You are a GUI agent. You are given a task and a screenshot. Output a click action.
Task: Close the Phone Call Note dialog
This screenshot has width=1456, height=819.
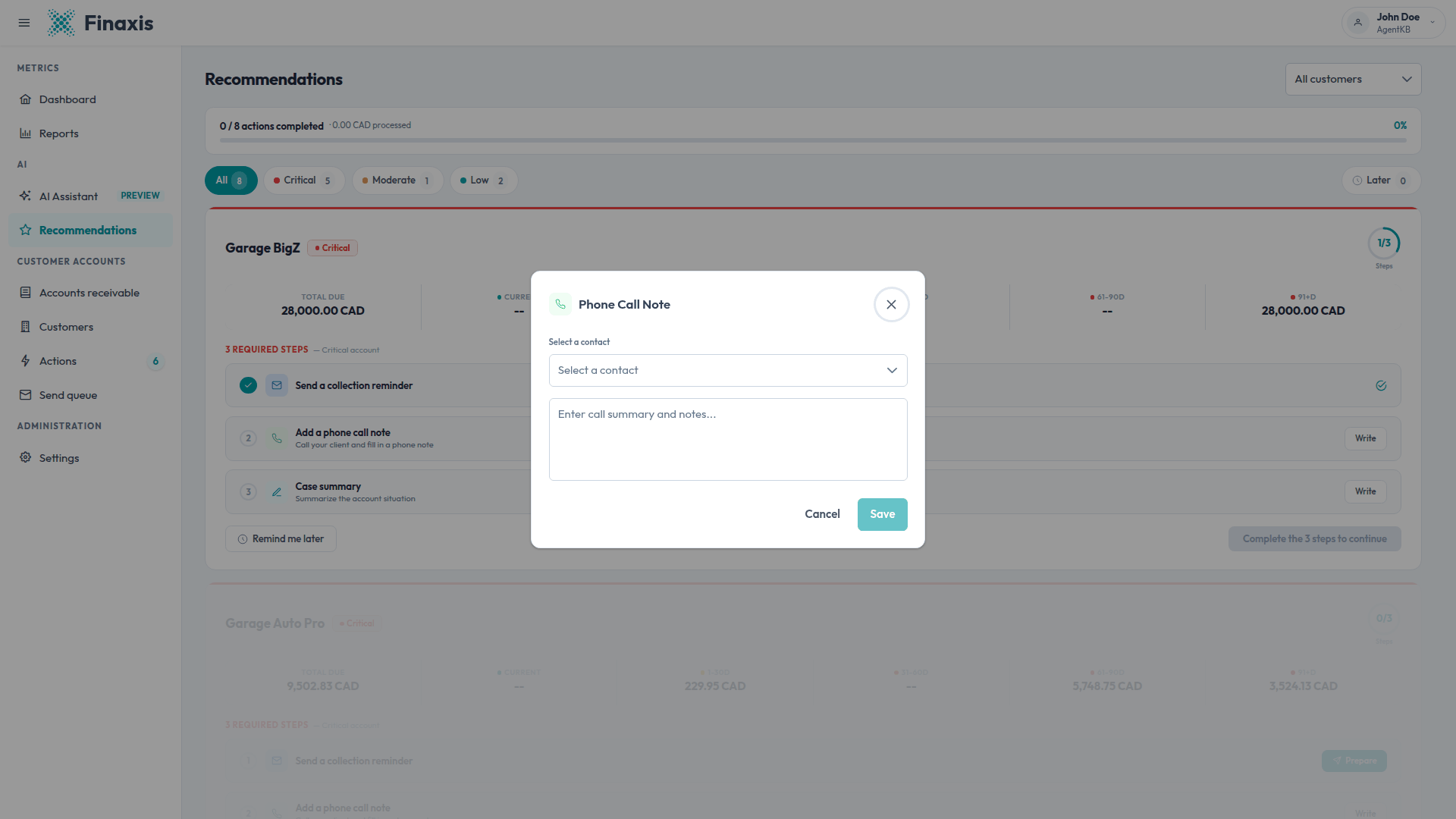point(891,304)
